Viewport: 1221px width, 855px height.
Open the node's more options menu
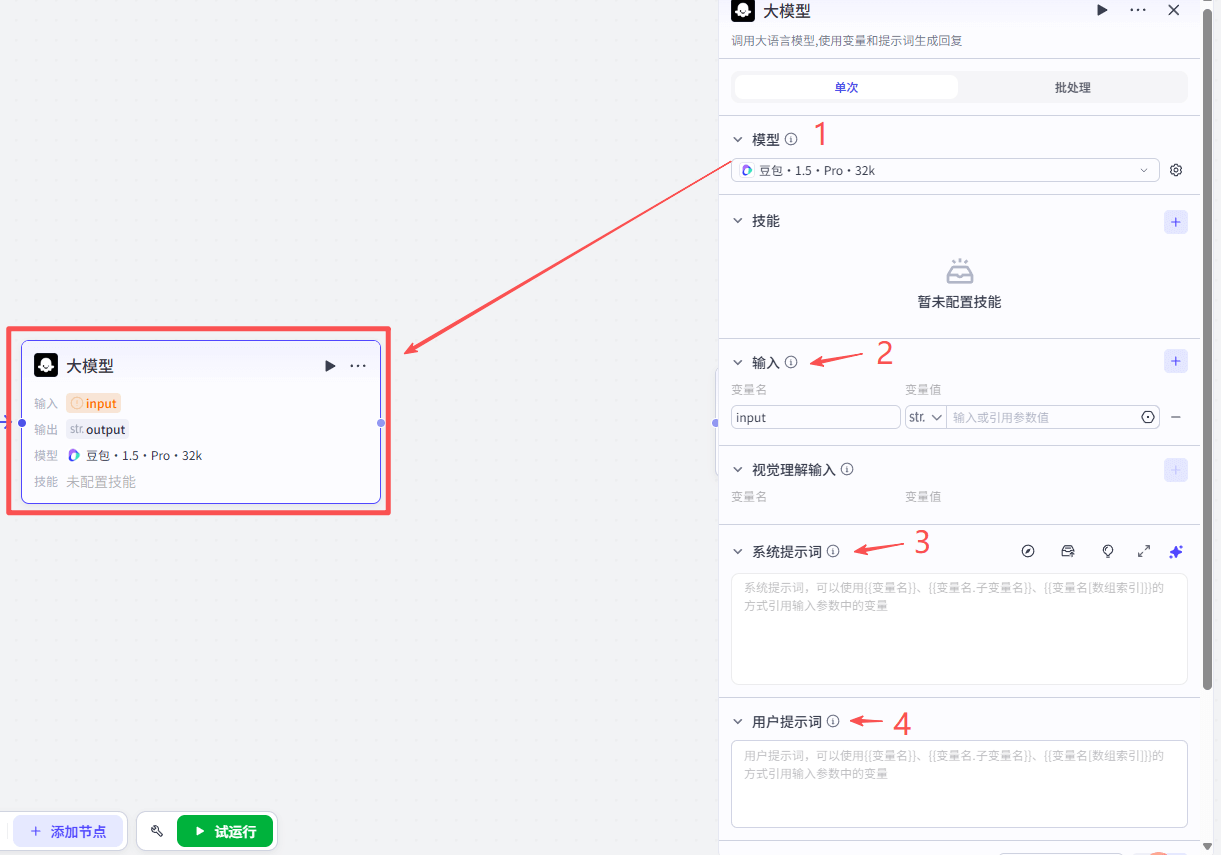(x=1139, y=10)
